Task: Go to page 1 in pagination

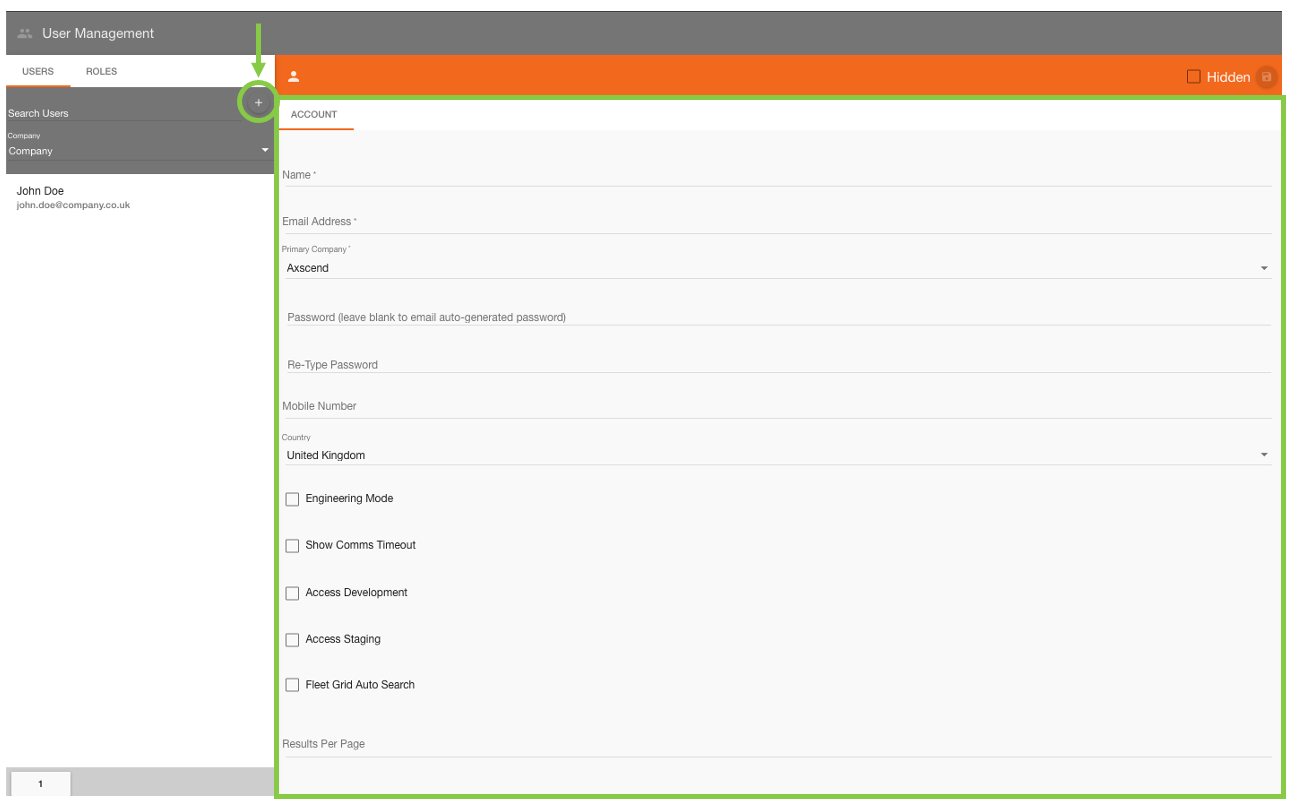Action: tap(40, 784)
